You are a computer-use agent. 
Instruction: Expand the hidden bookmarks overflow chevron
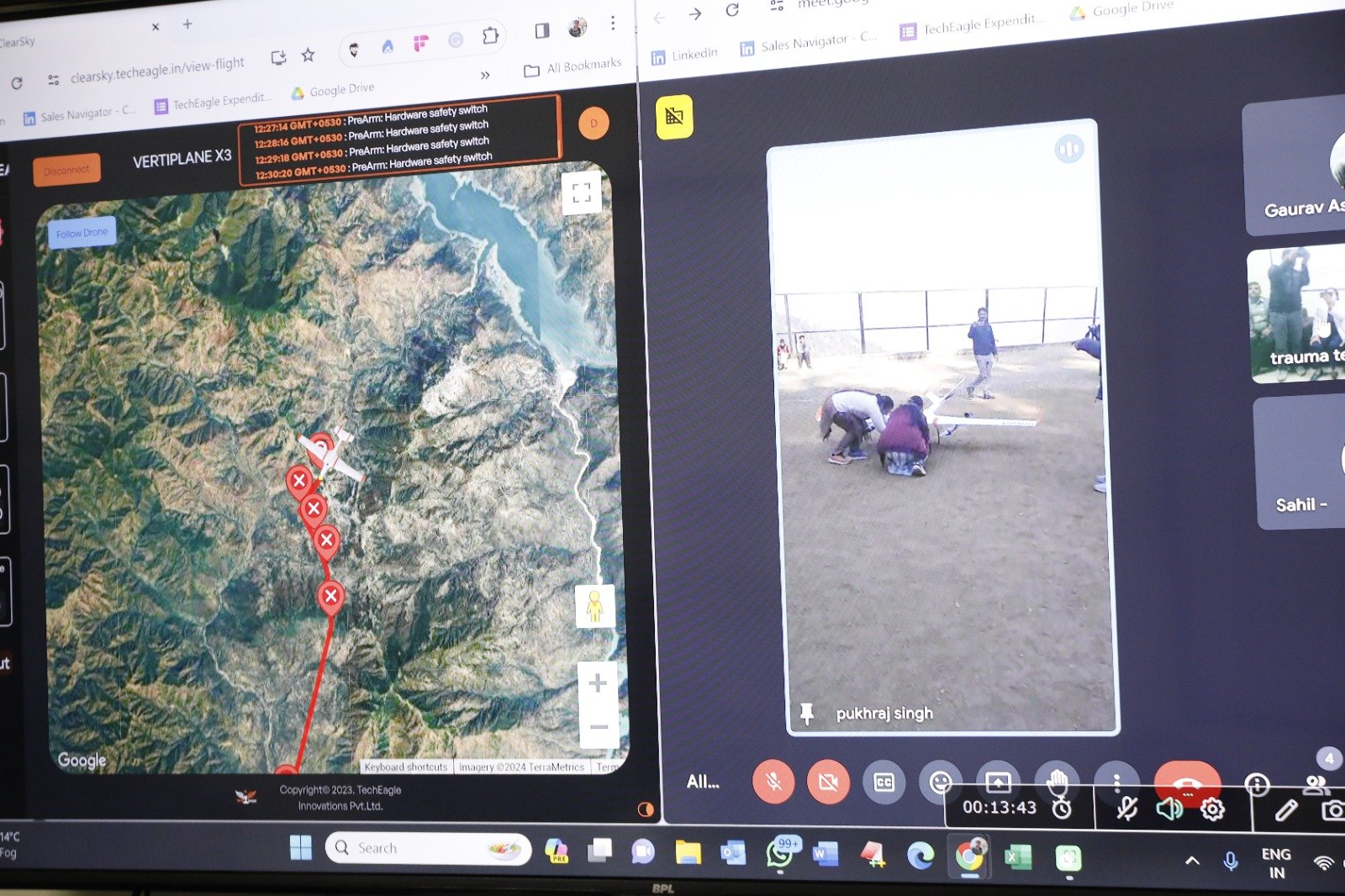point(485,75)
